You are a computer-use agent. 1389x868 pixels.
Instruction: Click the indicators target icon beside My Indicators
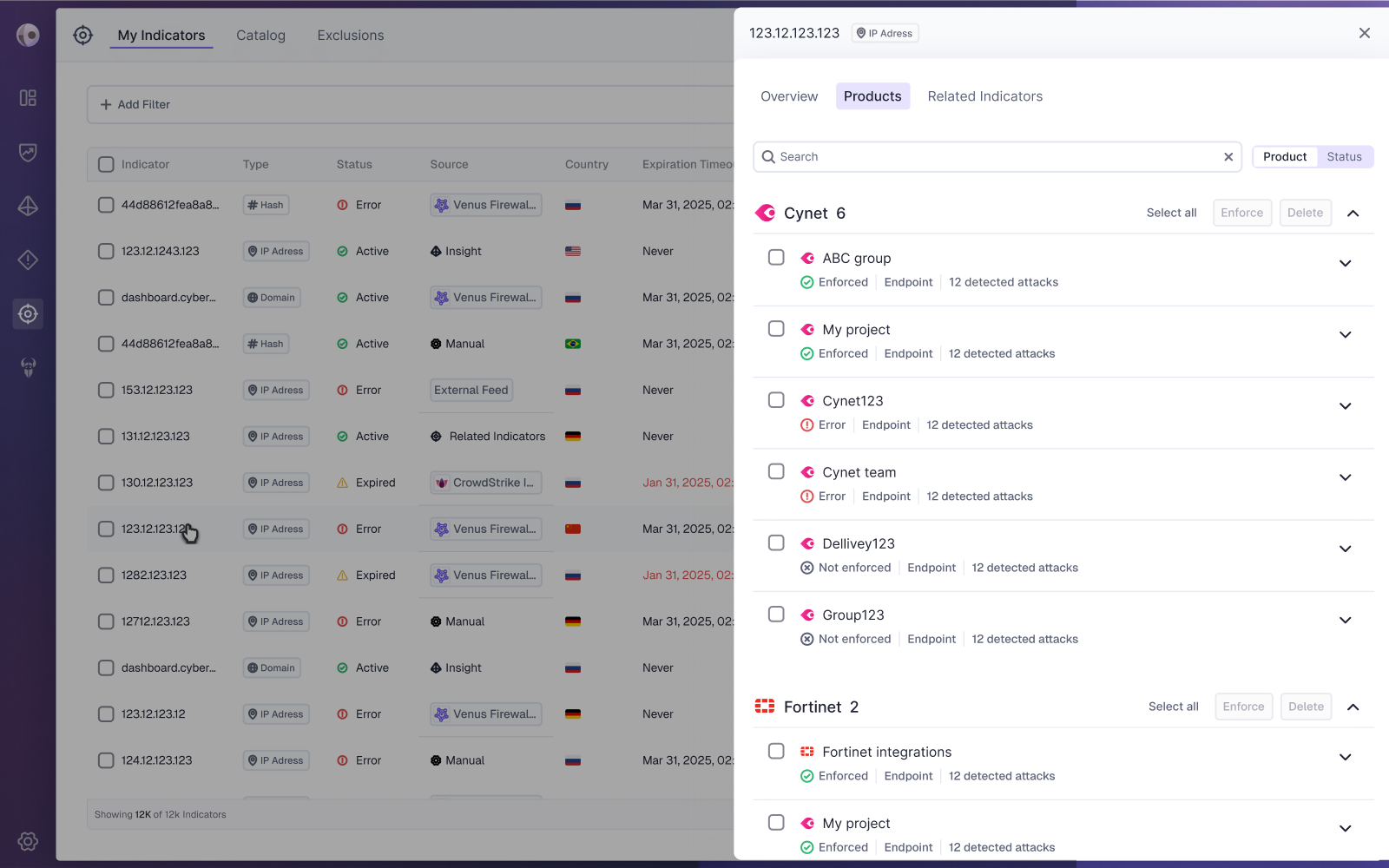click(x=82, y=35)
